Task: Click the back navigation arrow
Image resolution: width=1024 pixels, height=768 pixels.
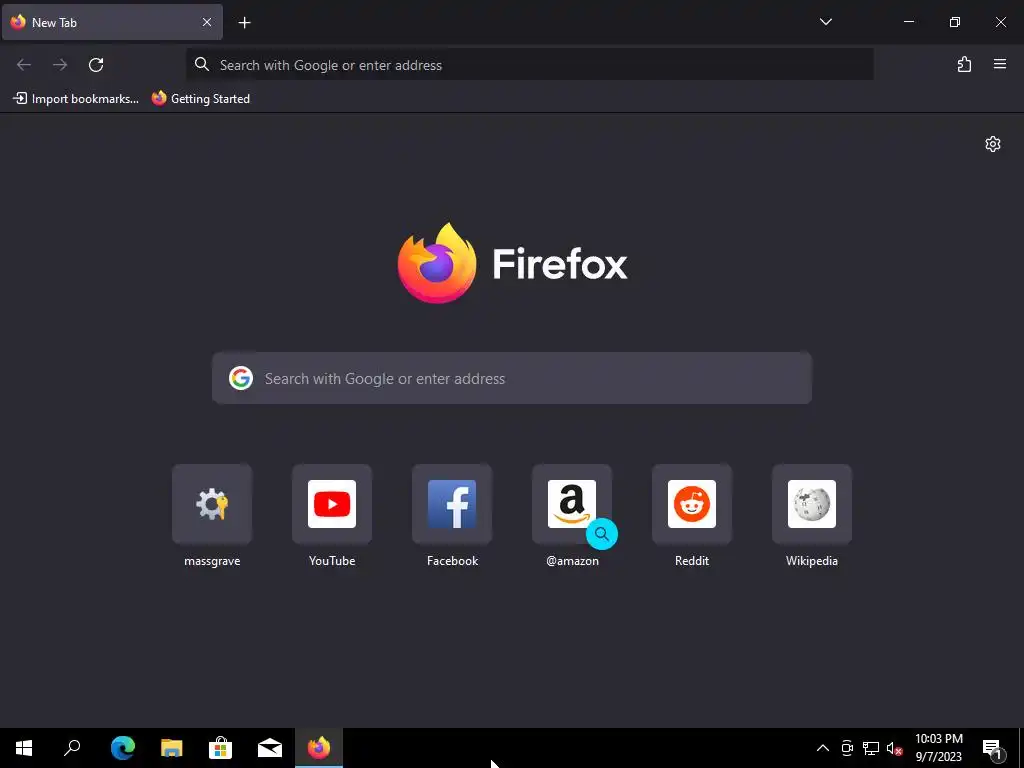Action: [x=24, y=65]
